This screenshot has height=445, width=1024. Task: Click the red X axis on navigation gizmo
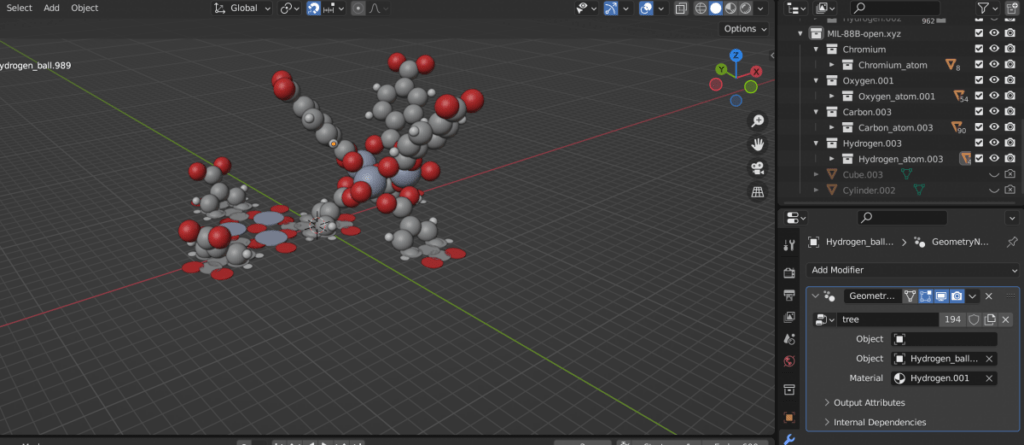click(756, 71)
